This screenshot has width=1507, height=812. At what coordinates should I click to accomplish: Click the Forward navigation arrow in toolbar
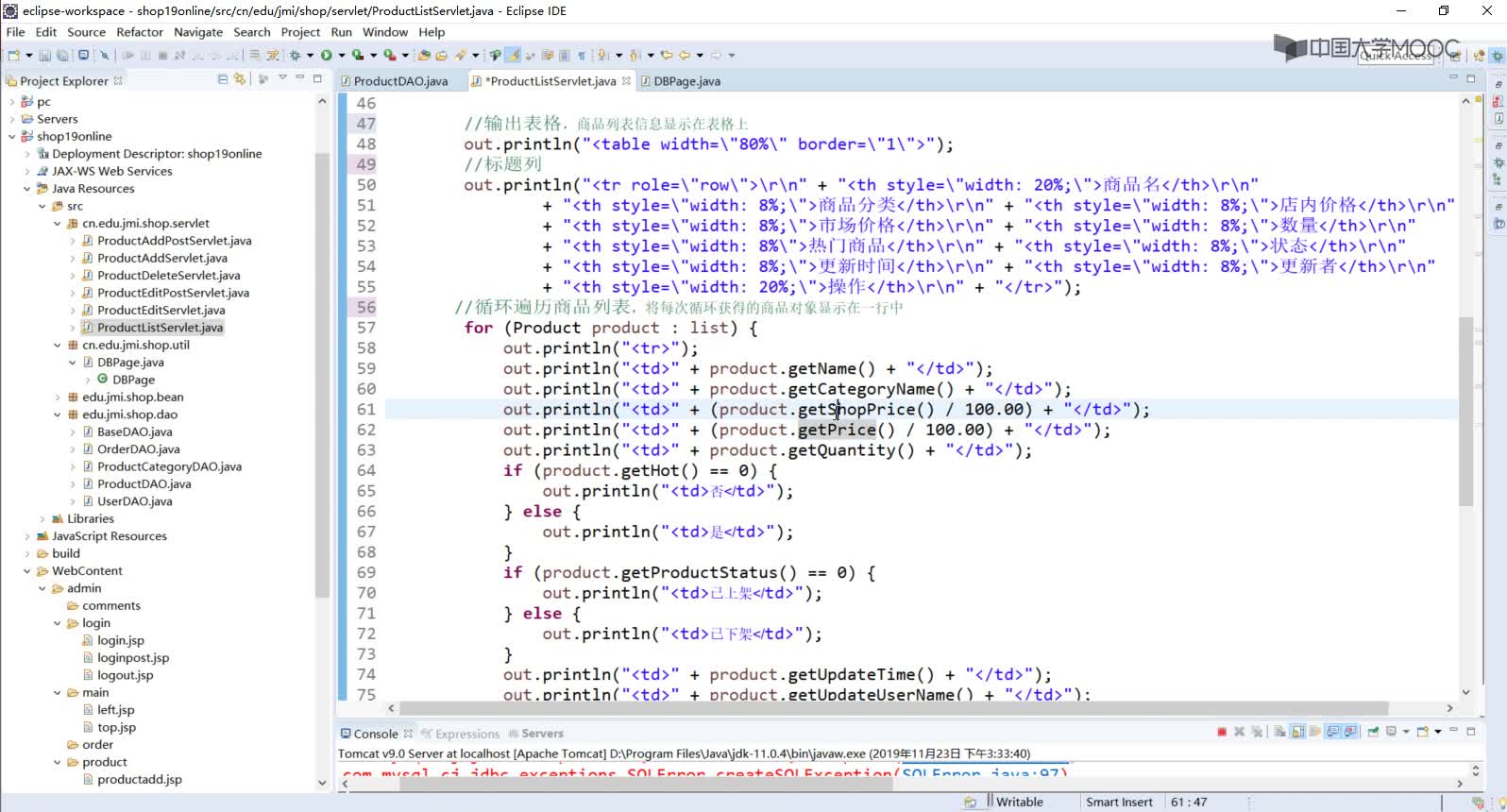pyautogui.click(x=716, y=55)
